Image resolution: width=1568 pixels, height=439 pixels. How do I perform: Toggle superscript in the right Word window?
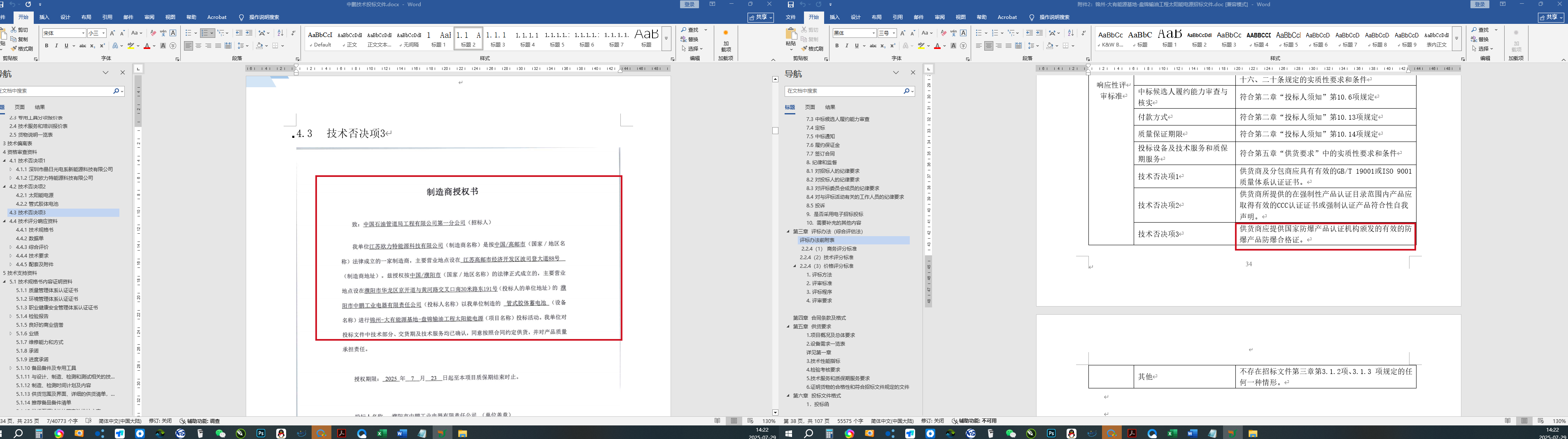pyautogui.click(x=893, y=46)
